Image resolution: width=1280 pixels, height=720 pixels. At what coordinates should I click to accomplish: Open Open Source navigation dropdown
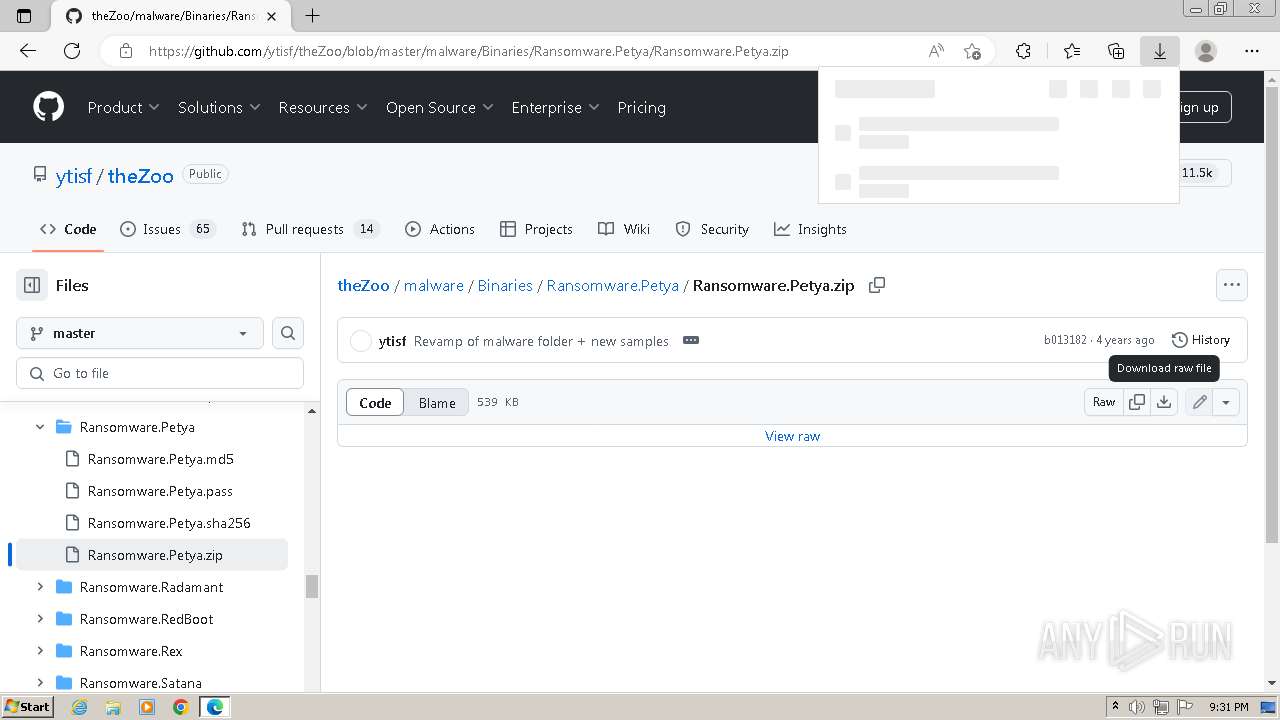click(x=440, y=107)
